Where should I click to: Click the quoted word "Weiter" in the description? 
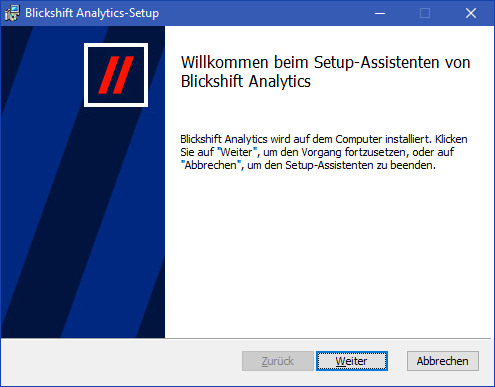237,152
